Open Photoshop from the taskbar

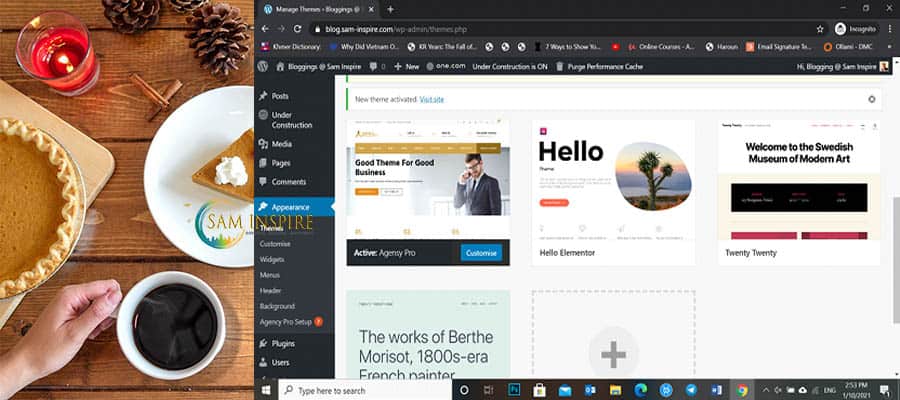(x=514, y=390)
